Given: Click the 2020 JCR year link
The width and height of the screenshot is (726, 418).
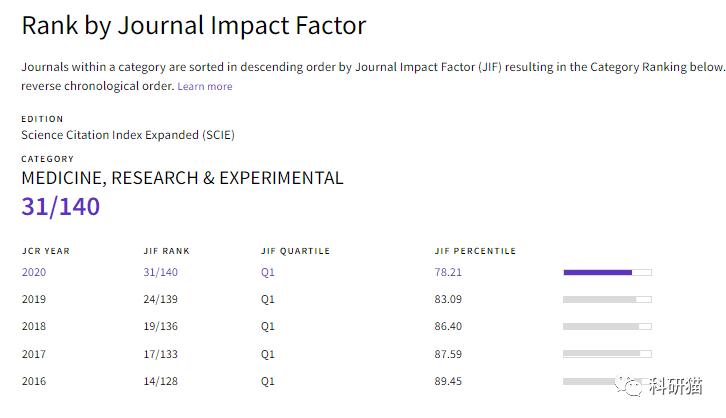Looking at the screenshot, I should [x=34, y=272].
